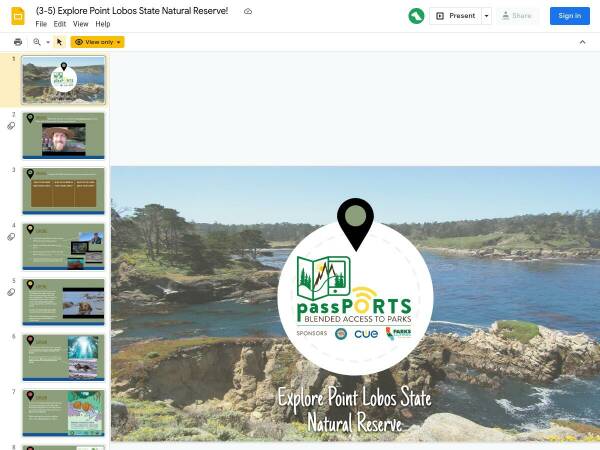Open the Help menu
Screen dimensions: 600x450
pos(103,24)
